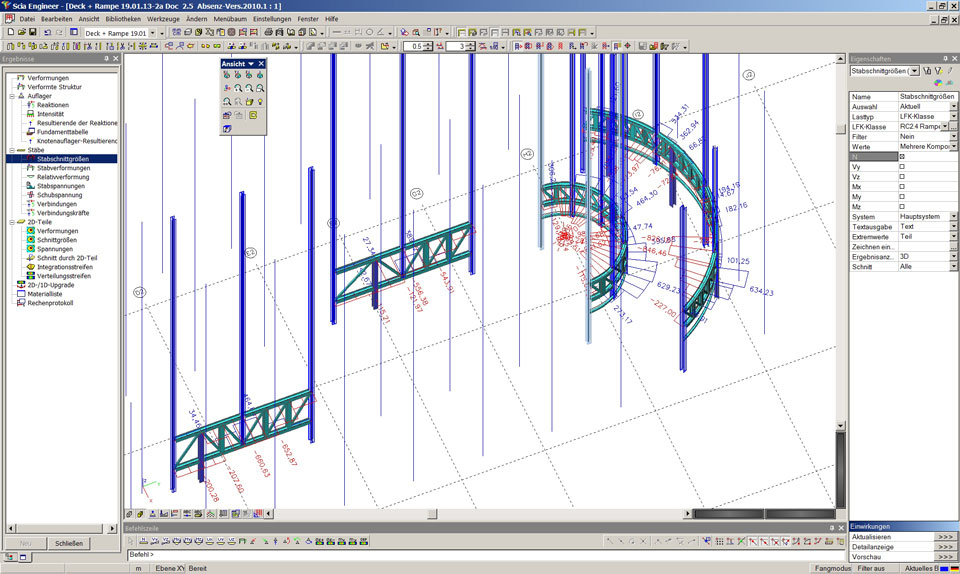Click the color wheel icon in Eigenschaften panel

pos(937,83)
